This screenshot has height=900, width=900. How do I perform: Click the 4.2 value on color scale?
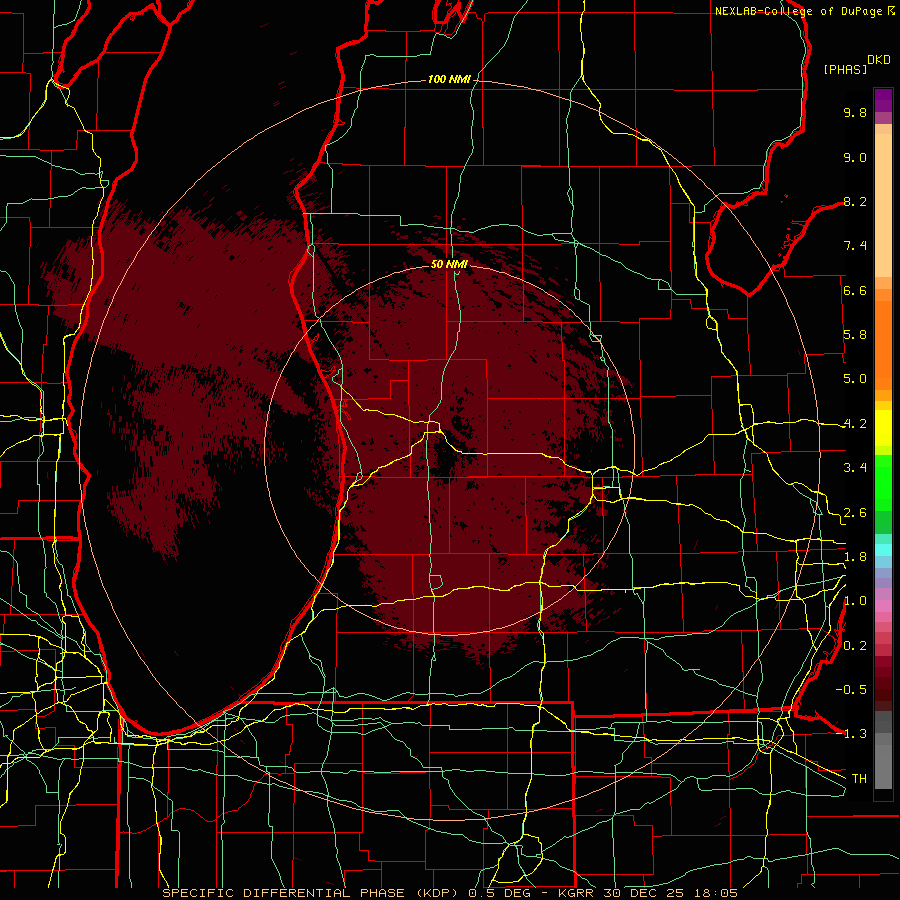(855, 424)
